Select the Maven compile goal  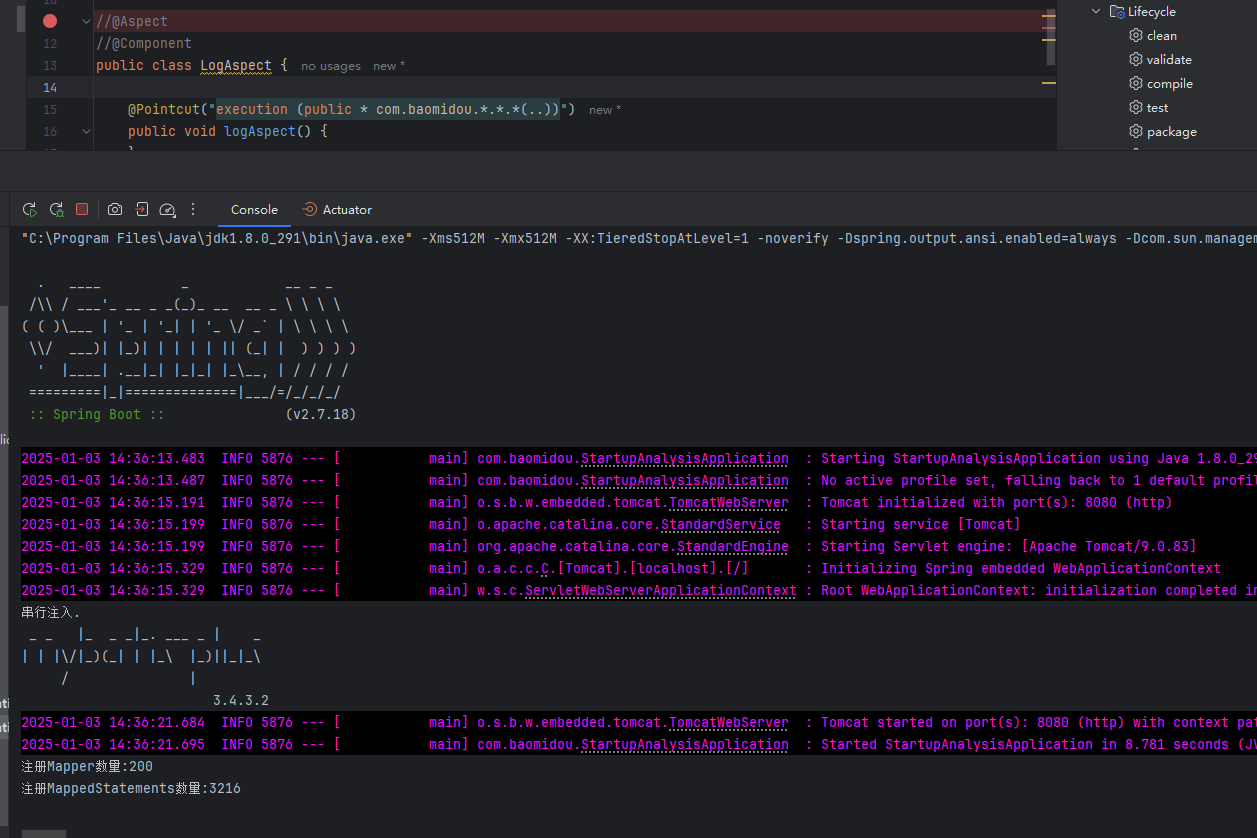pyautogui.click(x=1169, y=84)
